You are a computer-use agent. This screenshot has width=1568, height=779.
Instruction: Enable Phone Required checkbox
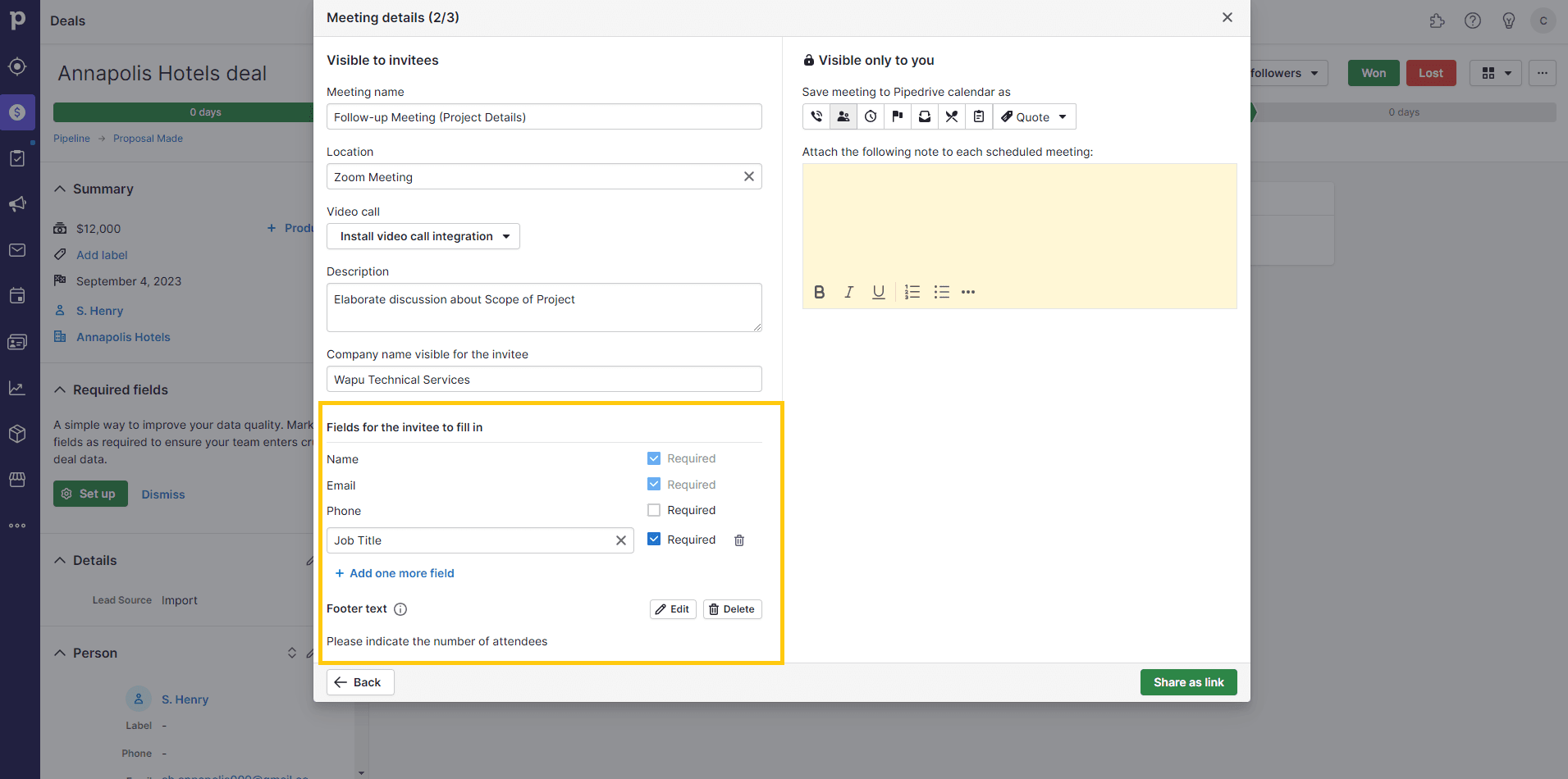click(x=654, y=510)
